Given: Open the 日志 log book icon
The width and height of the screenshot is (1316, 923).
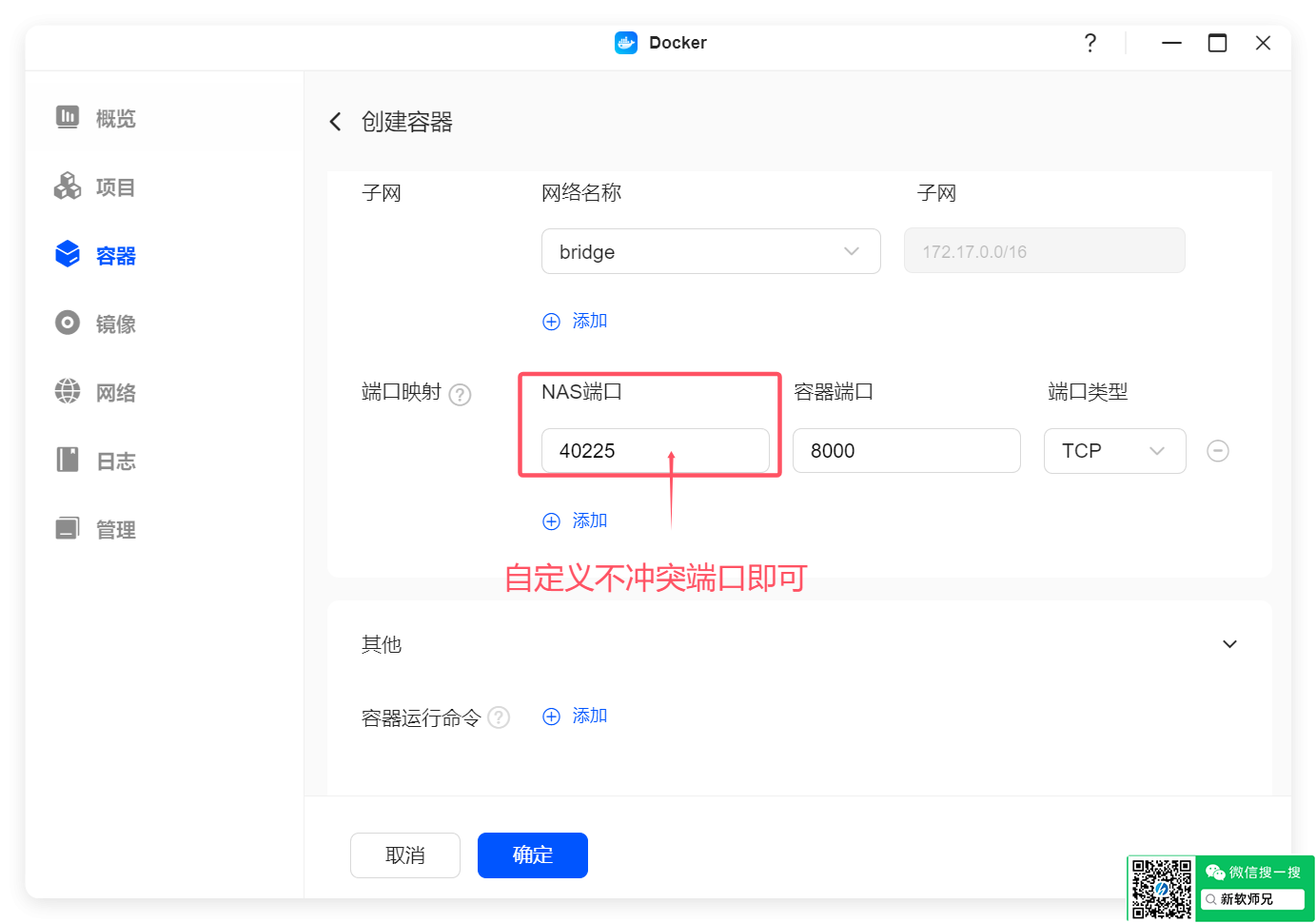Looking at the screenshot, I should click(x=68, y=461).
